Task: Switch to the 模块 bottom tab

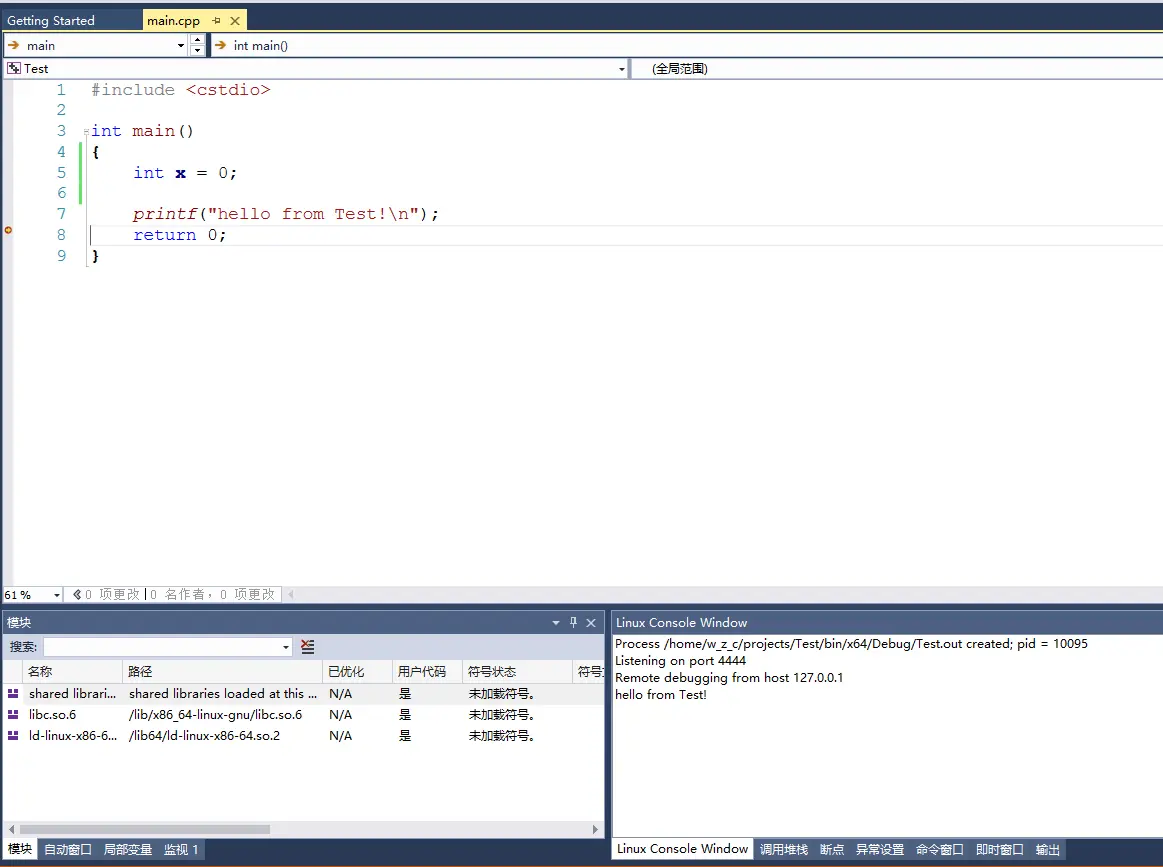Action: point(20,849)
